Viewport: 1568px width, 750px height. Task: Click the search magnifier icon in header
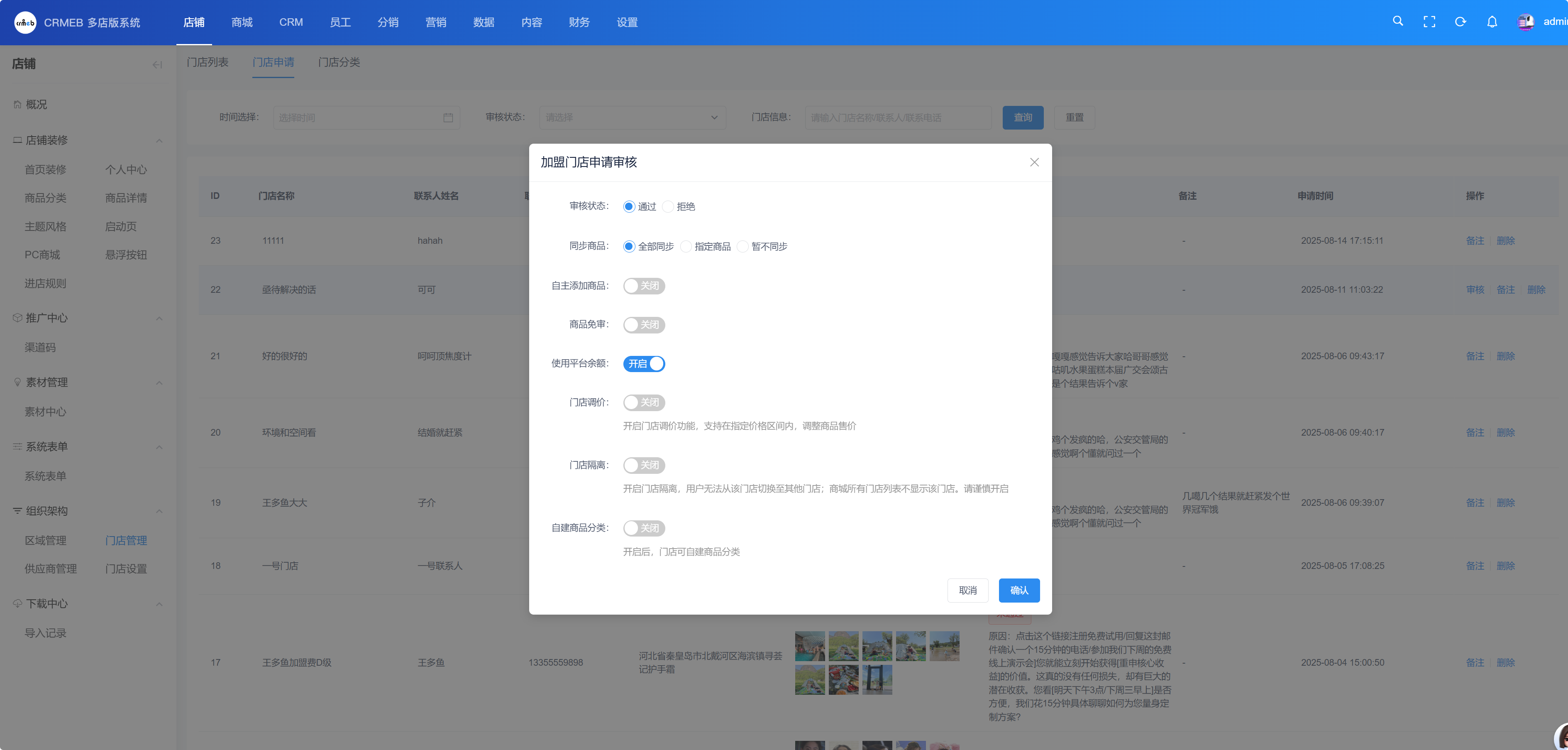[x=1397, y=21]
